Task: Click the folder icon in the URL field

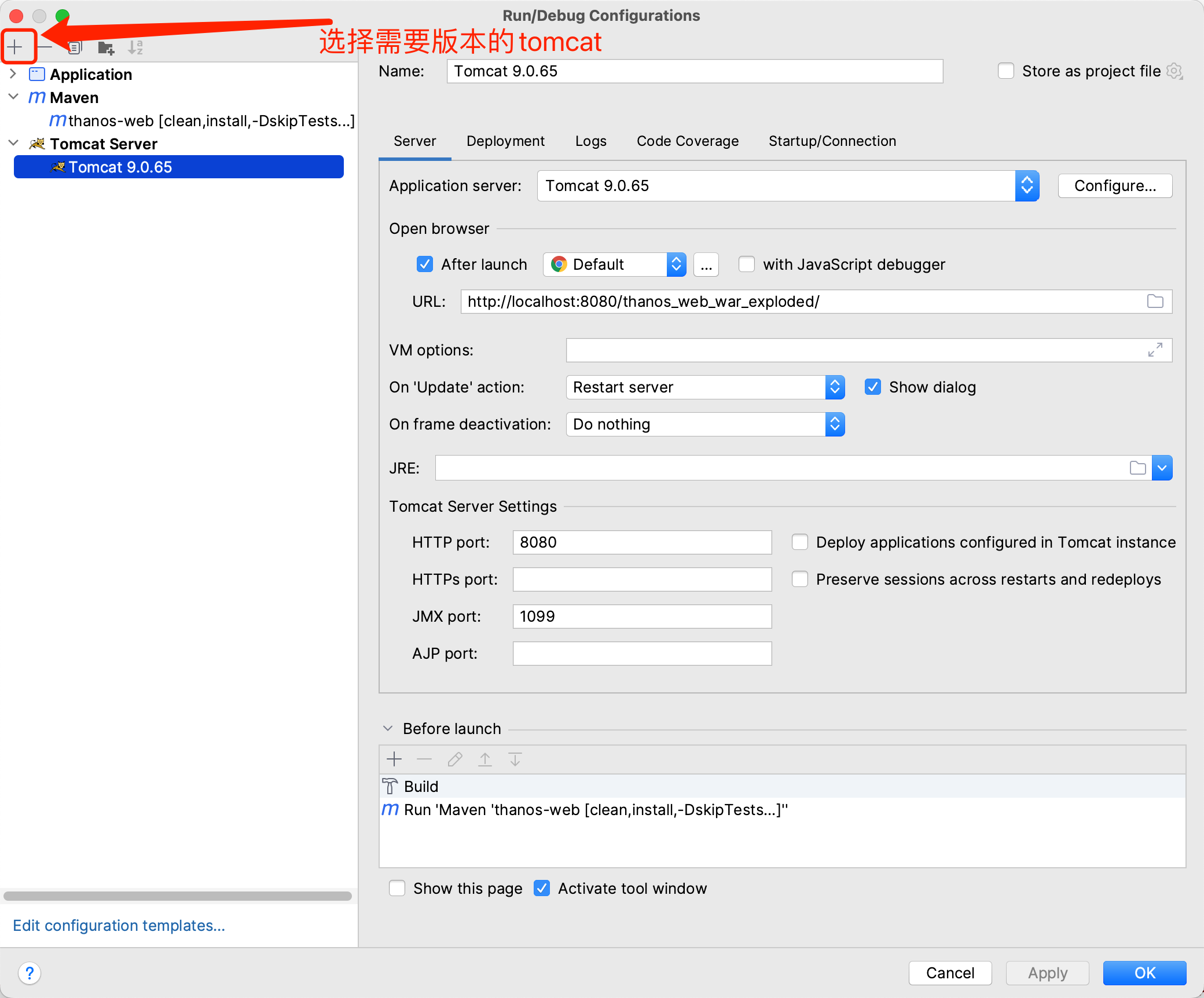Action: coord(1155,302)
